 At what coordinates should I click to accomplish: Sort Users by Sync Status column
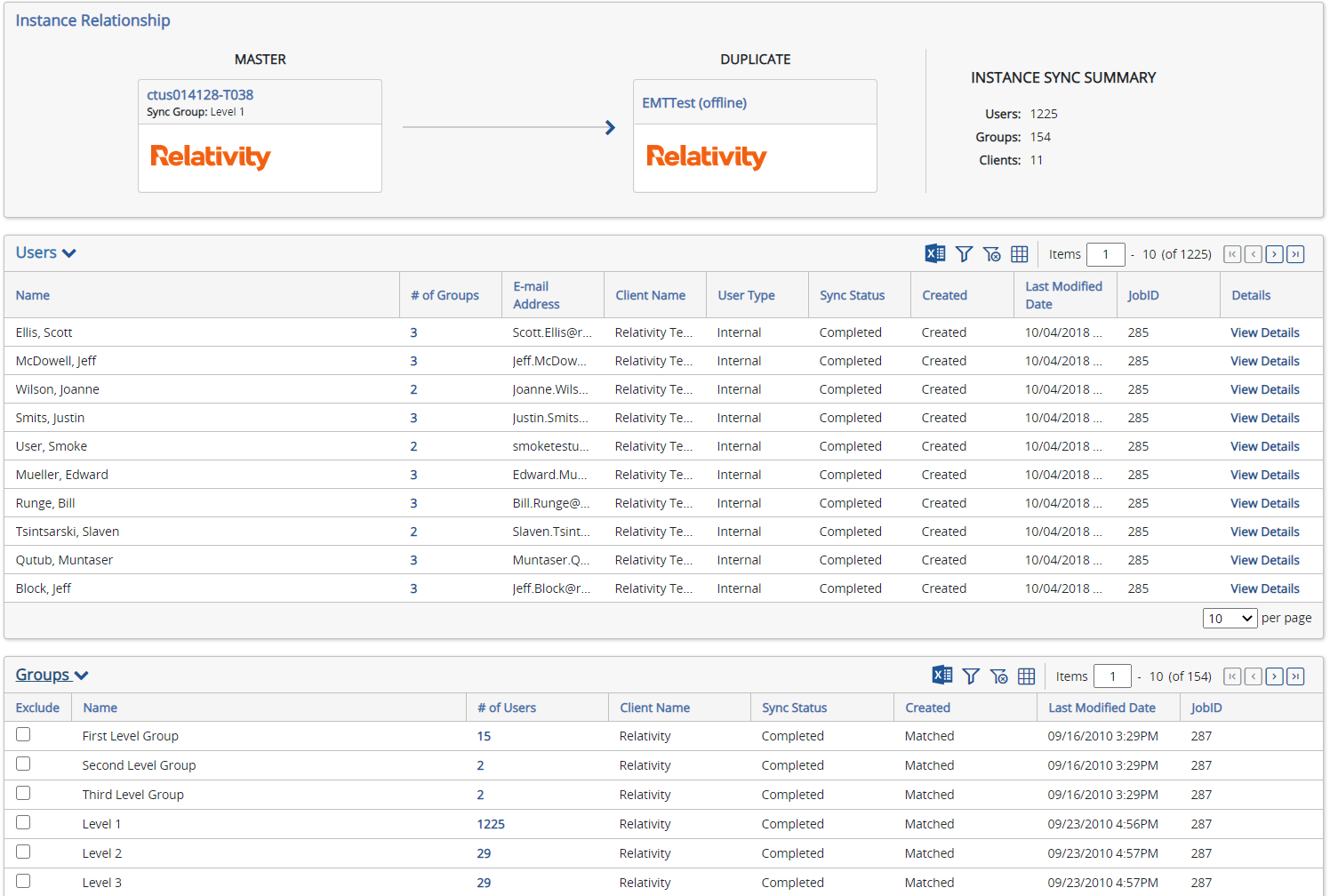point(853,295)
